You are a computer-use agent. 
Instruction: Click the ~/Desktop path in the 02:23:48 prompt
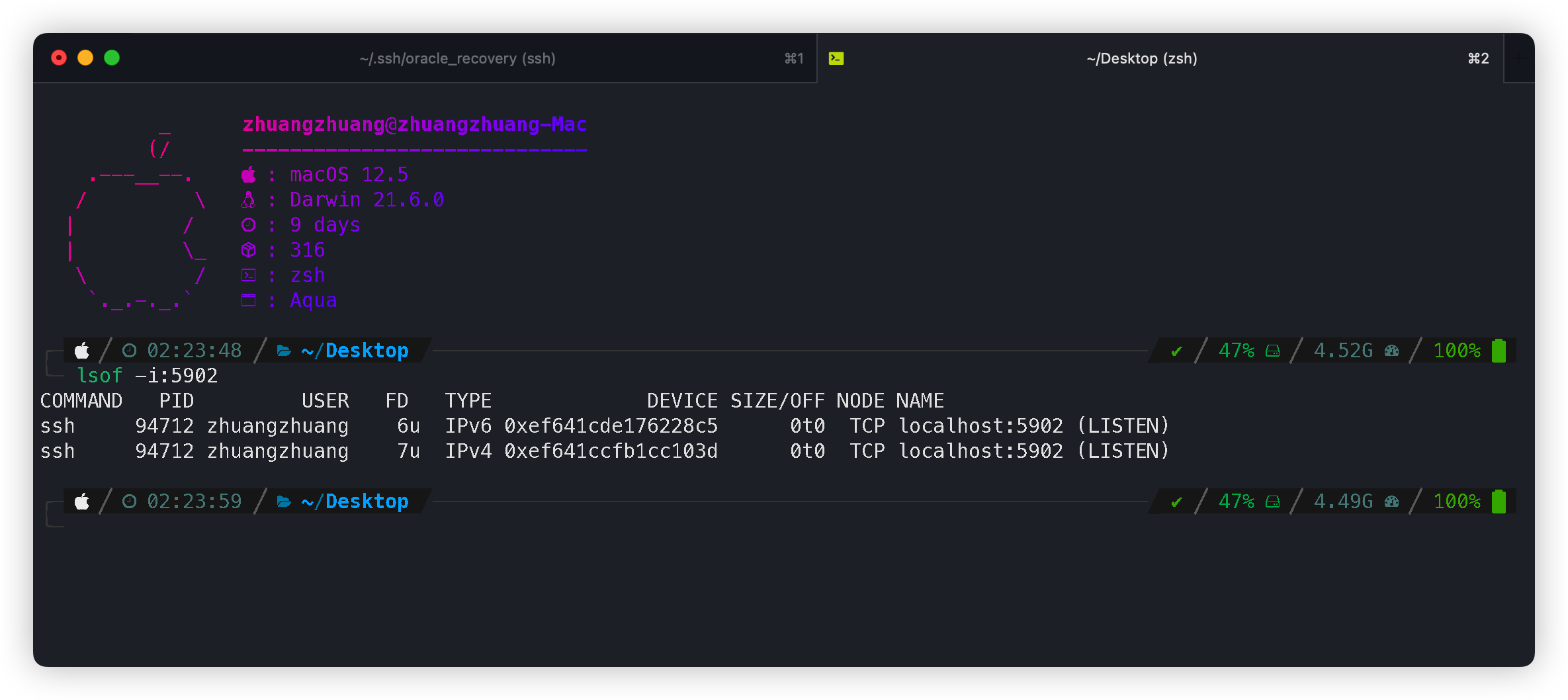(x=355, y=351)
